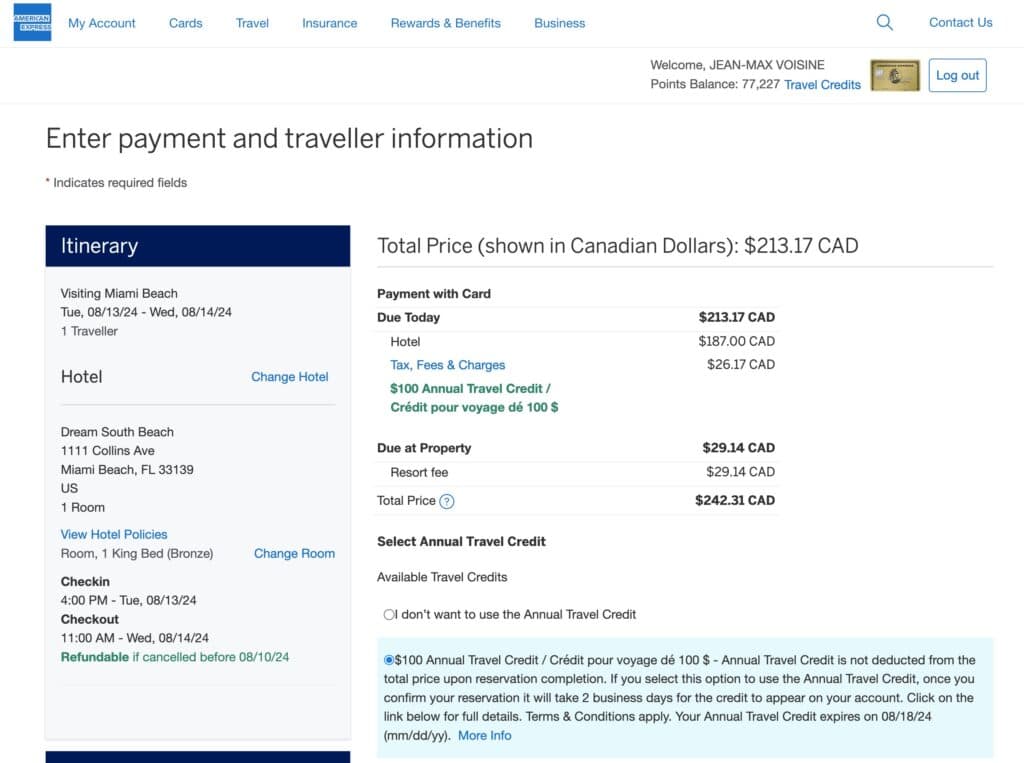The image size is (1024, 763).
Task: Go to My Account
Action: (101, 23)
